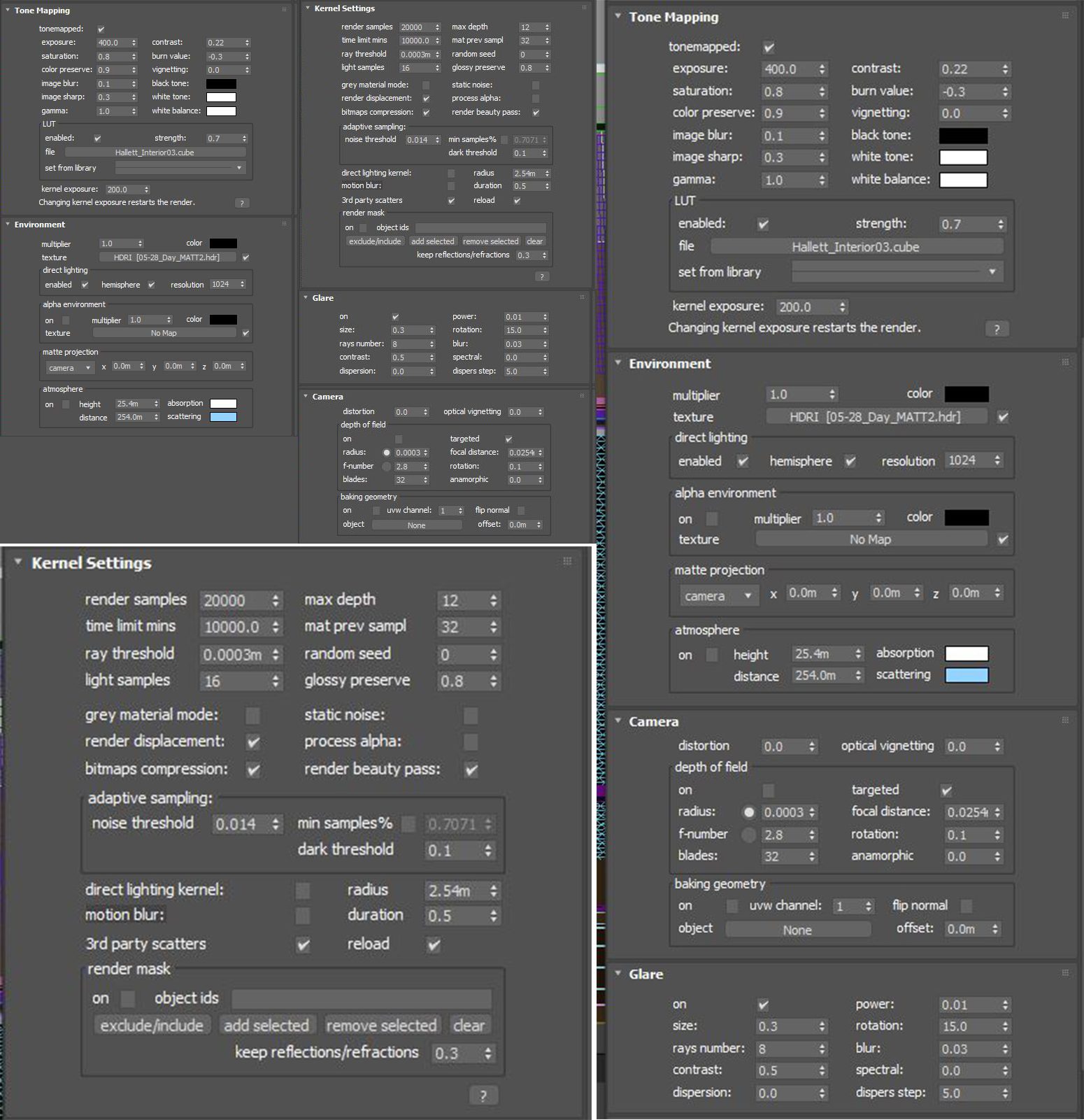1084x1120 pixels.
Task: Enable grey material mode in enlarged Kernel Settings
Action: point(253,715)
